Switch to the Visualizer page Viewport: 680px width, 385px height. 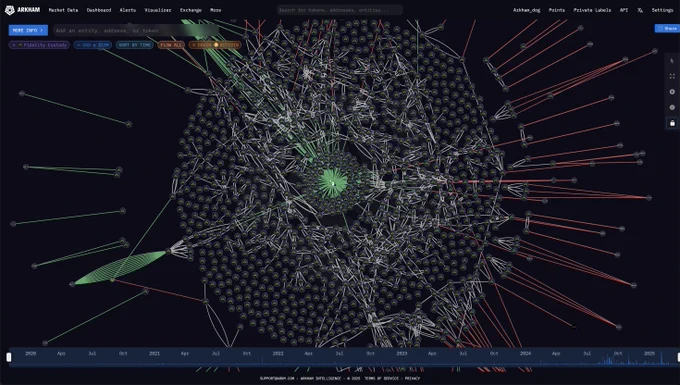coord(158,10)
